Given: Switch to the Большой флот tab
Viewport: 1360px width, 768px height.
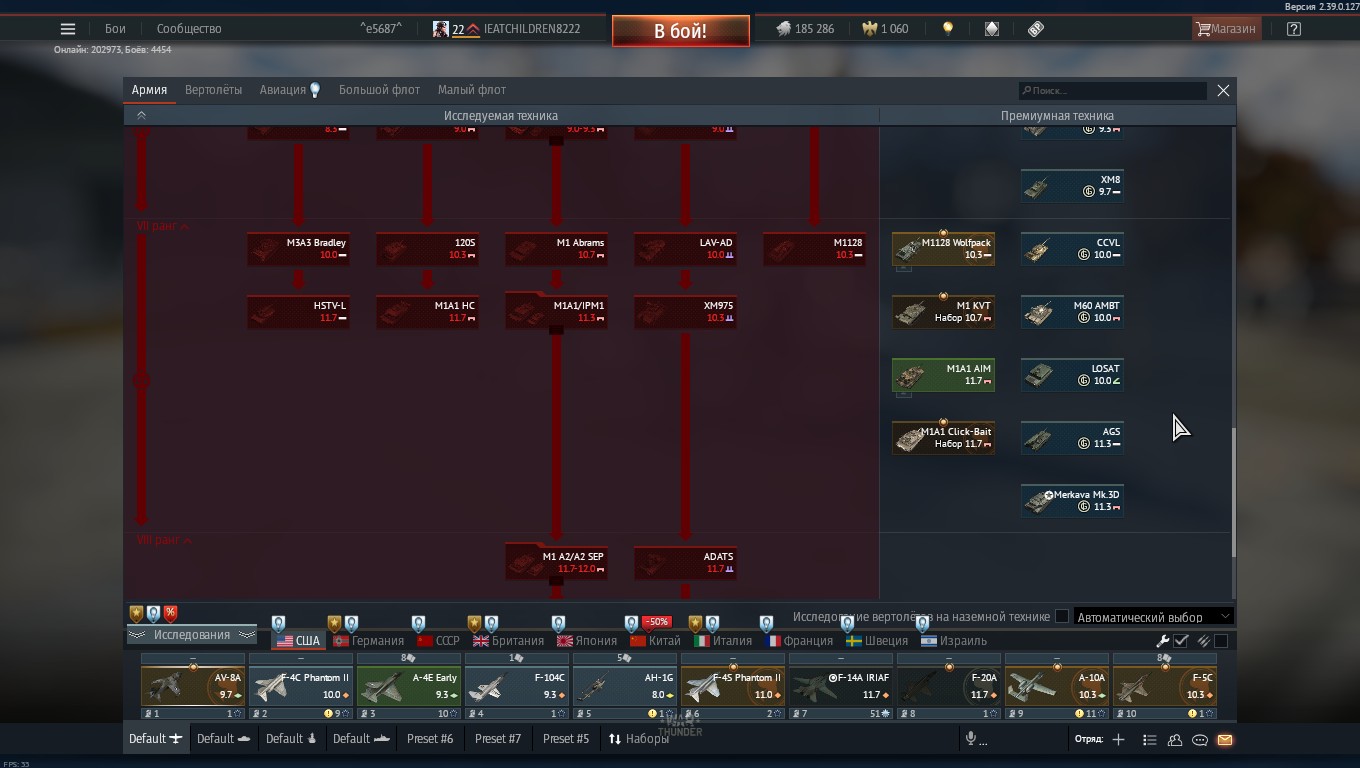Looking at the screenshot, I should coord(379,90).
